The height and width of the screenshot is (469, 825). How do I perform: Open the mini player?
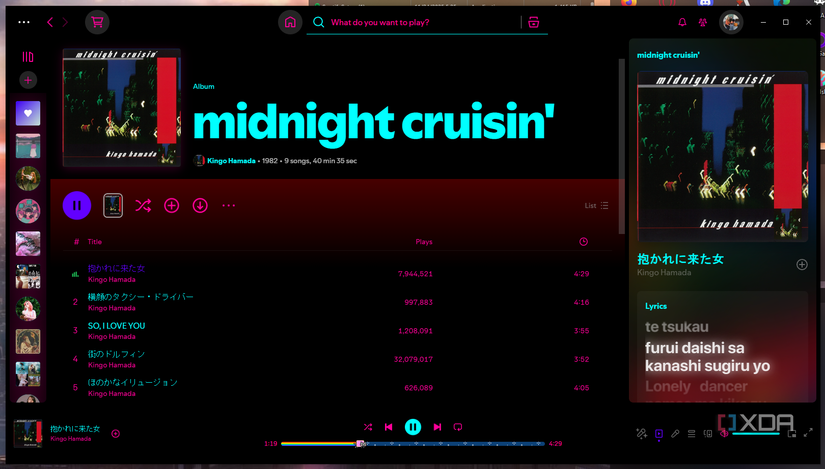click(792, 433)
